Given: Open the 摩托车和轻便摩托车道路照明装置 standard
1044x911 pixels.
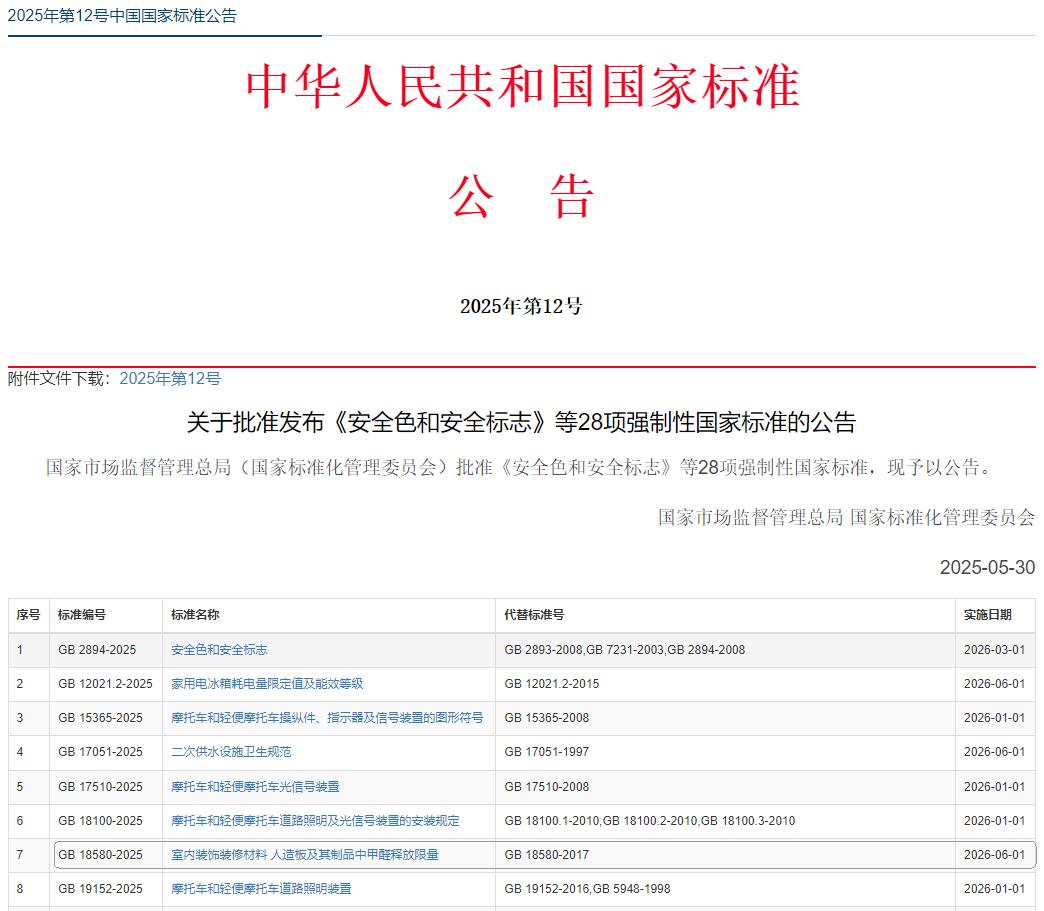Looking at the screenshot, I should pos(261,889).
